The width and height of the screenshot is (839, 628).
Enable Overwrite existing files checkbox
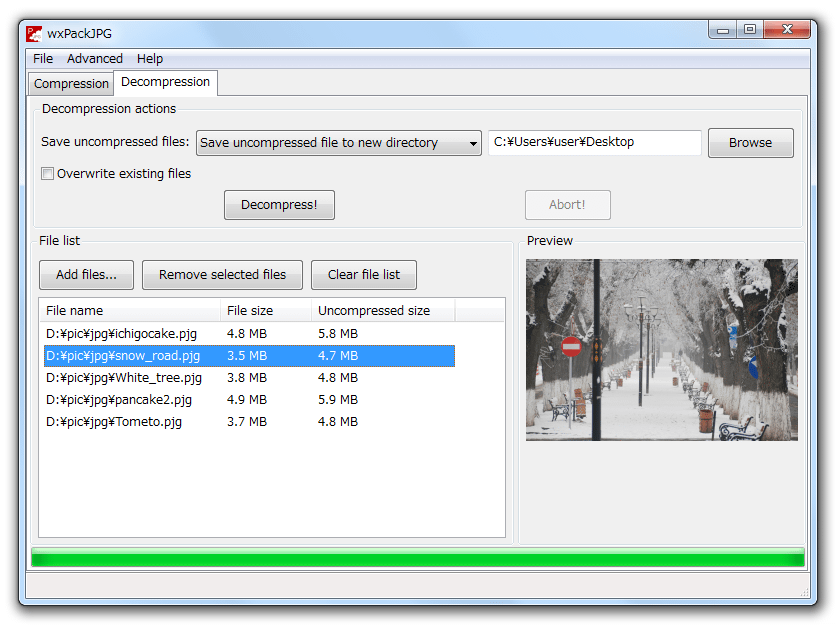coord(47,174)
